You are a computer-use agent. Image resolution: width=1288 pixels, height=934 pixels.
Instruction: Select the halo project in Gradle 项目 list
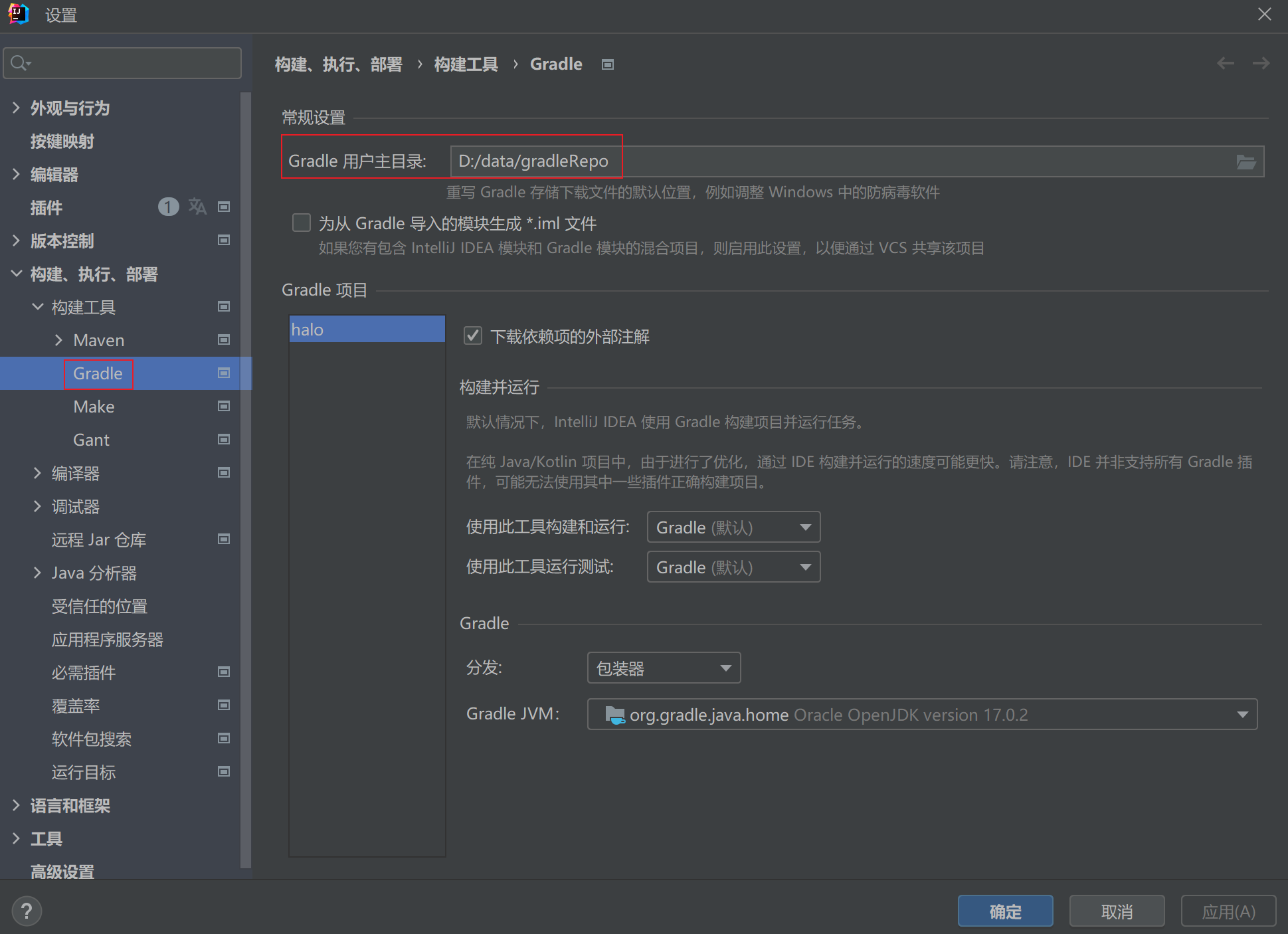(367, 329)
